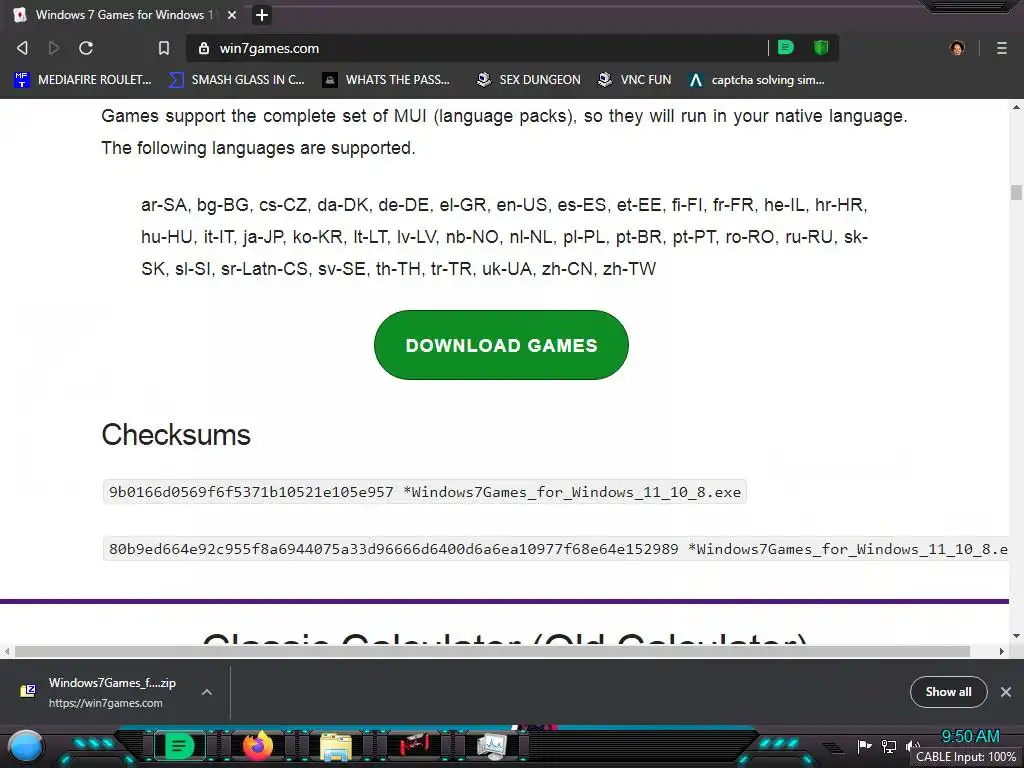Viewport: 1024px width, 768px height.
Task: Open the user profile avatar
Action: pos(957,48)
